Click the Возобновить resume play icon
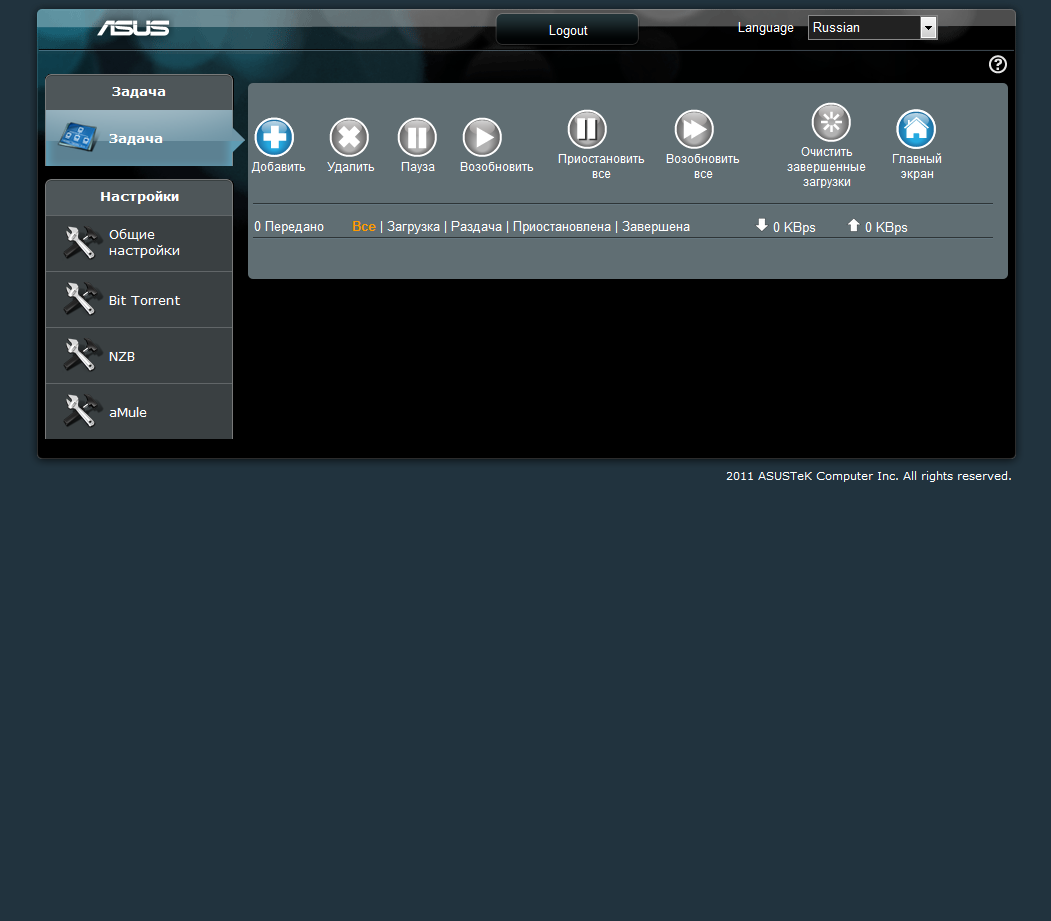 (x=482, y=137)
